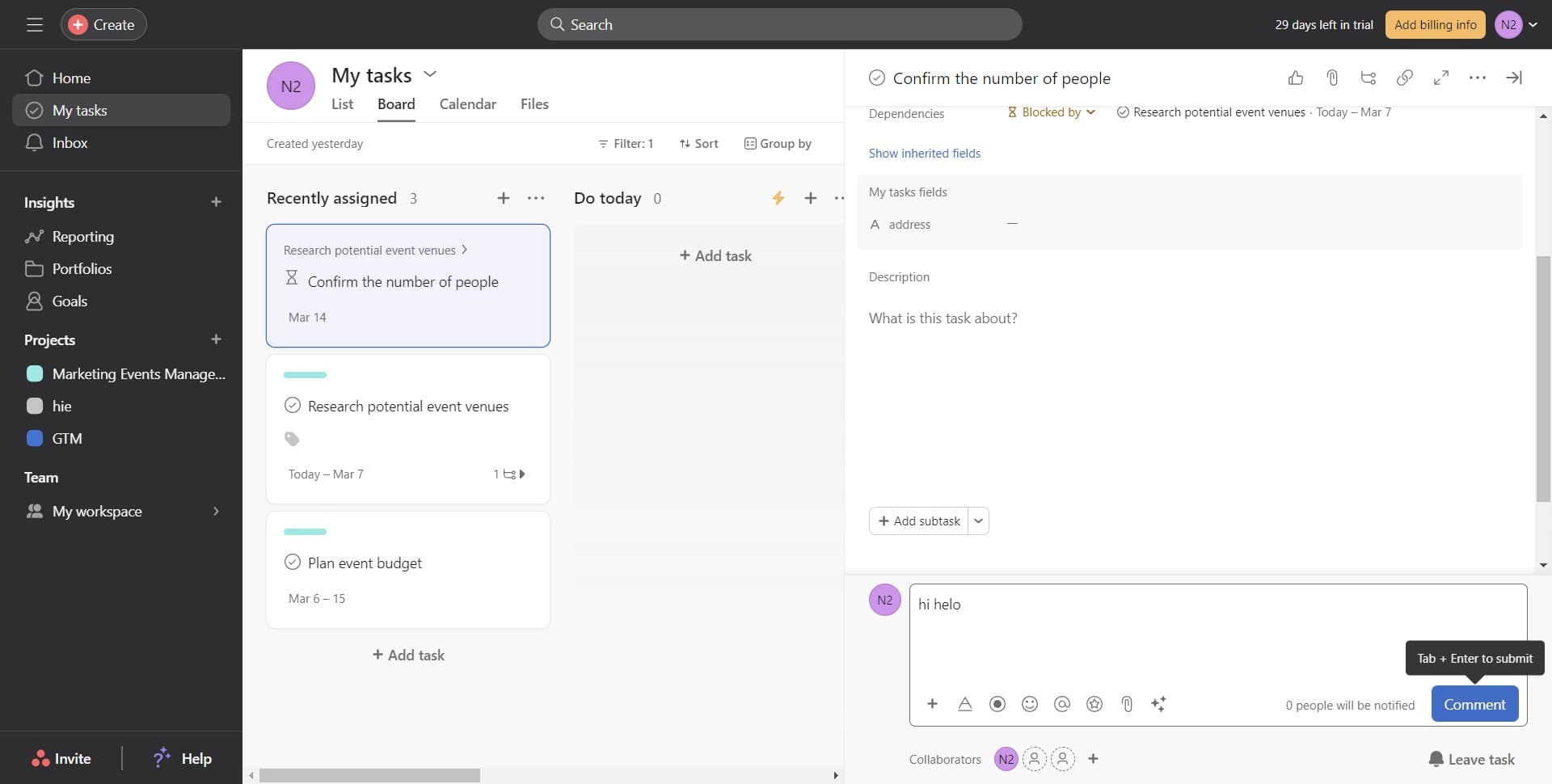Image resolution: width=1552 pixels, height=784 pixels.
Task: Click the @ mention icon in comment
Action: coord(1062,704)
